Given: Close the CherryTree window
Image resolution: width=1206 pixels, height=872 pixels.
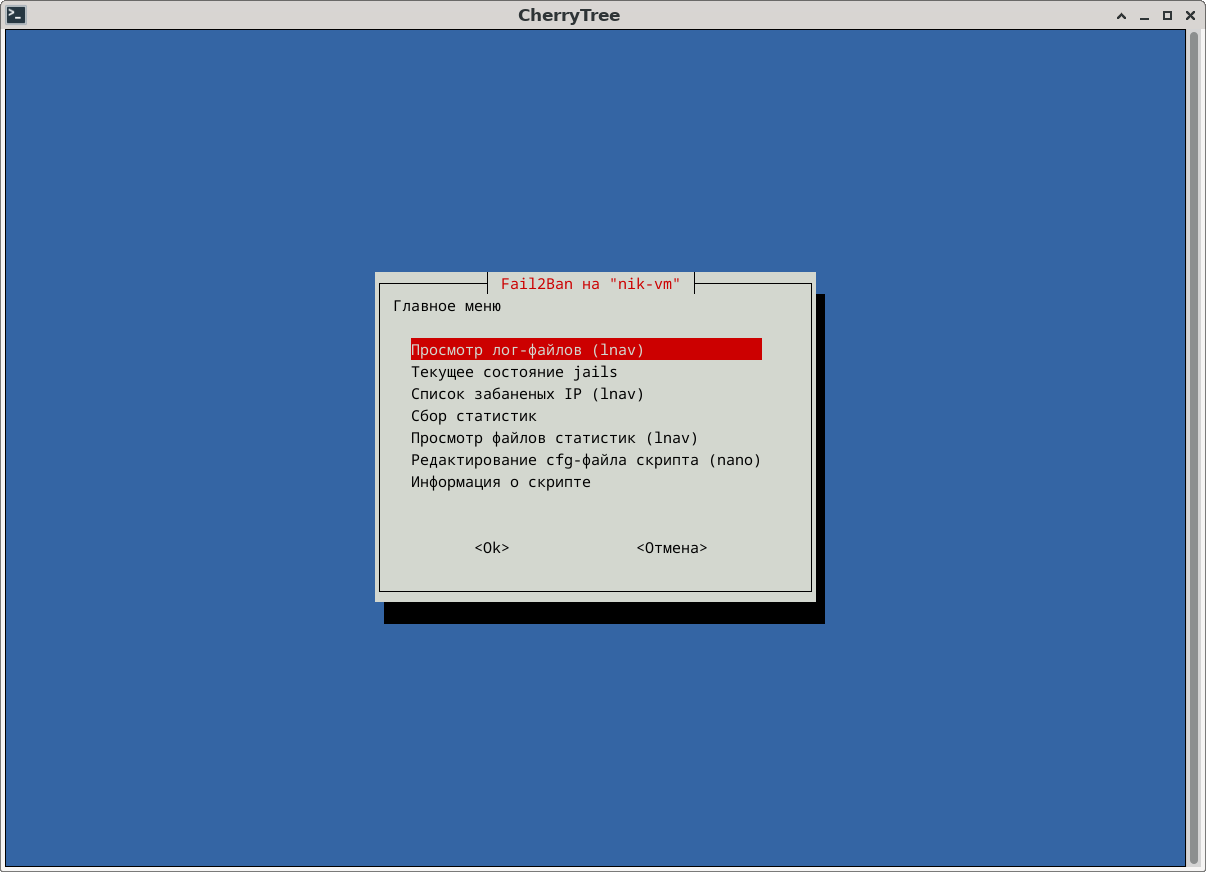Looking at the screenshot, I should [x=1190, y=16].
